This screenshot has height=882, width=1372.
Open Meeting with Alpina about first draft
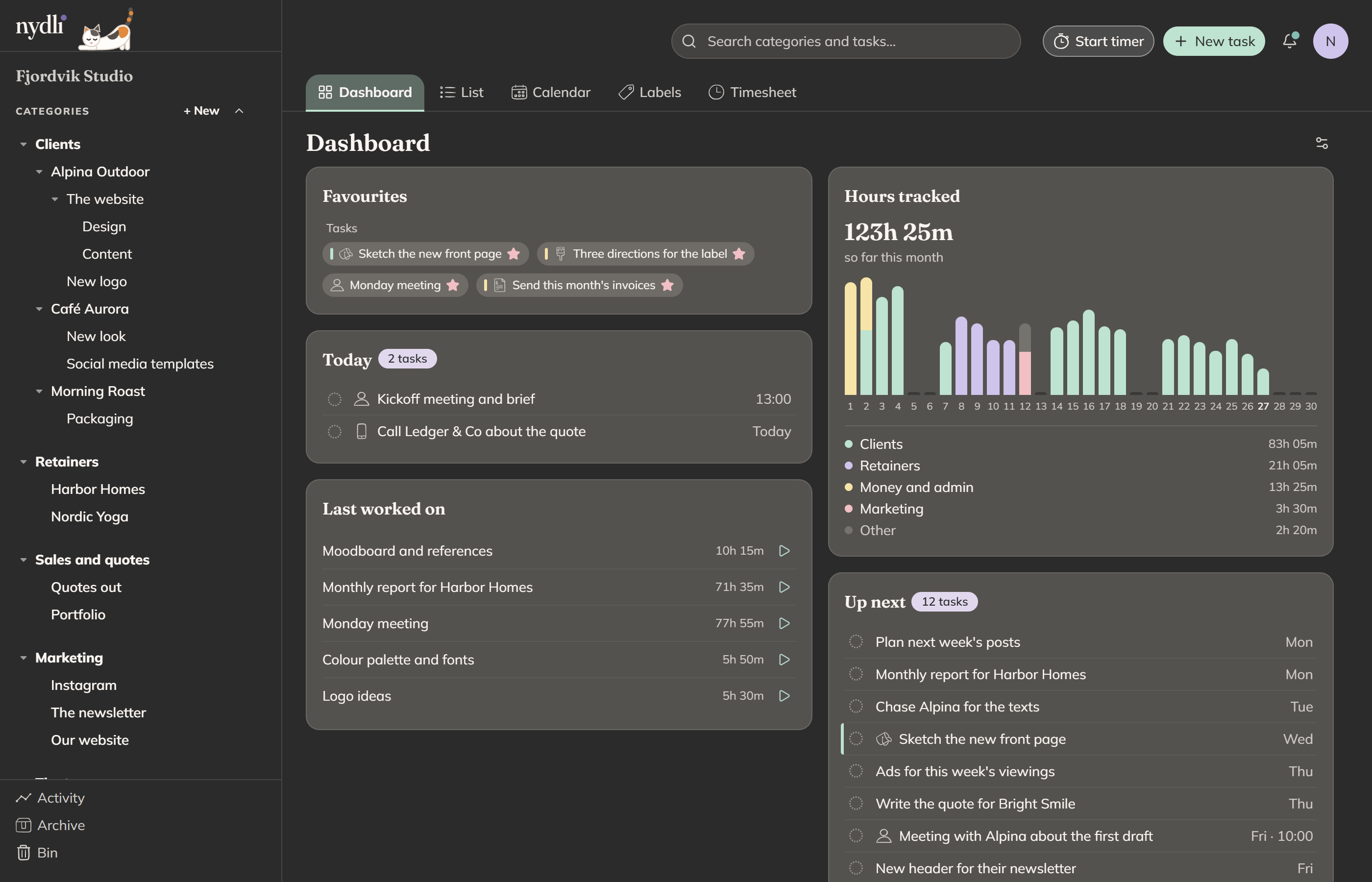click(x=1080, y=836)
